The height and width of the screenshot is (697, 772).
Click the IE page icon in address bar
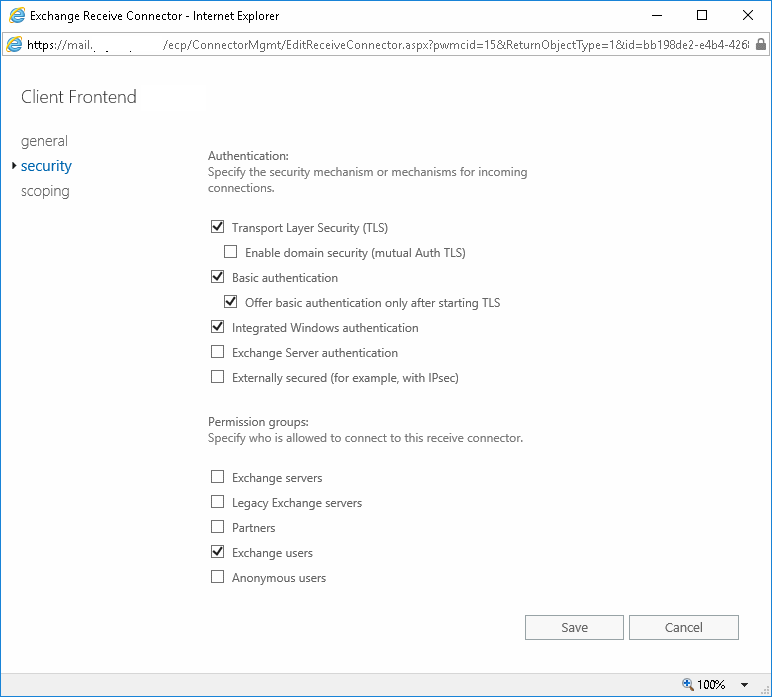coord(14,45)
